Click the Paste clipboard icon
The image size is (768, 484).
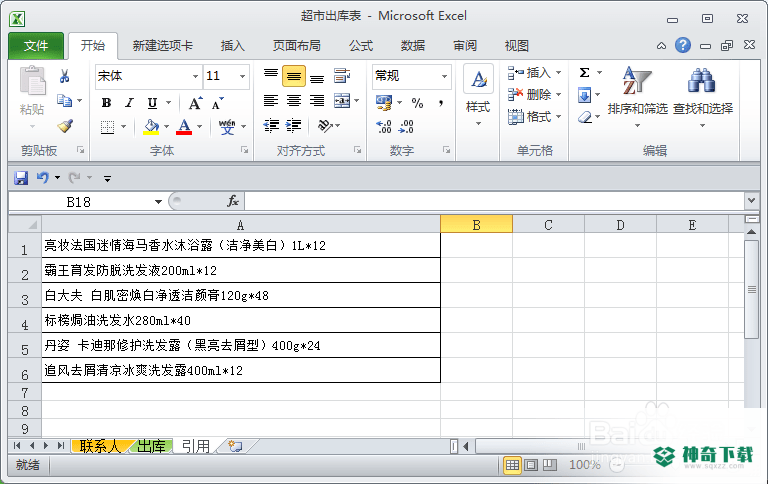coord(32,81)
